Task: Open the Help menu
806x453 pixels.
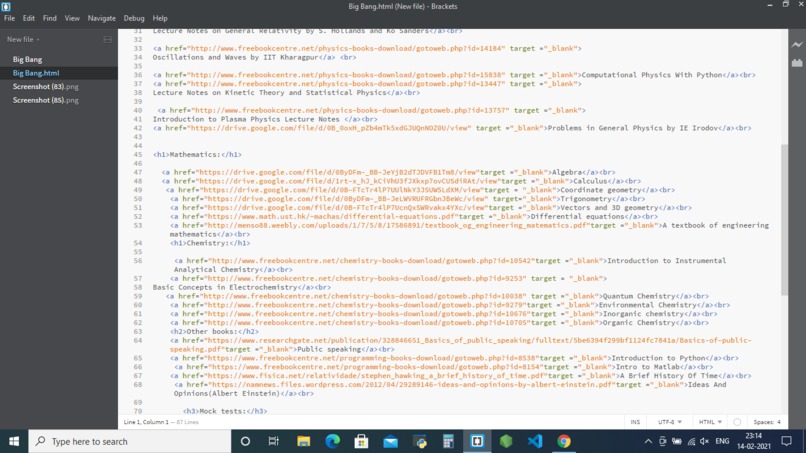Action: coord(160,18)
